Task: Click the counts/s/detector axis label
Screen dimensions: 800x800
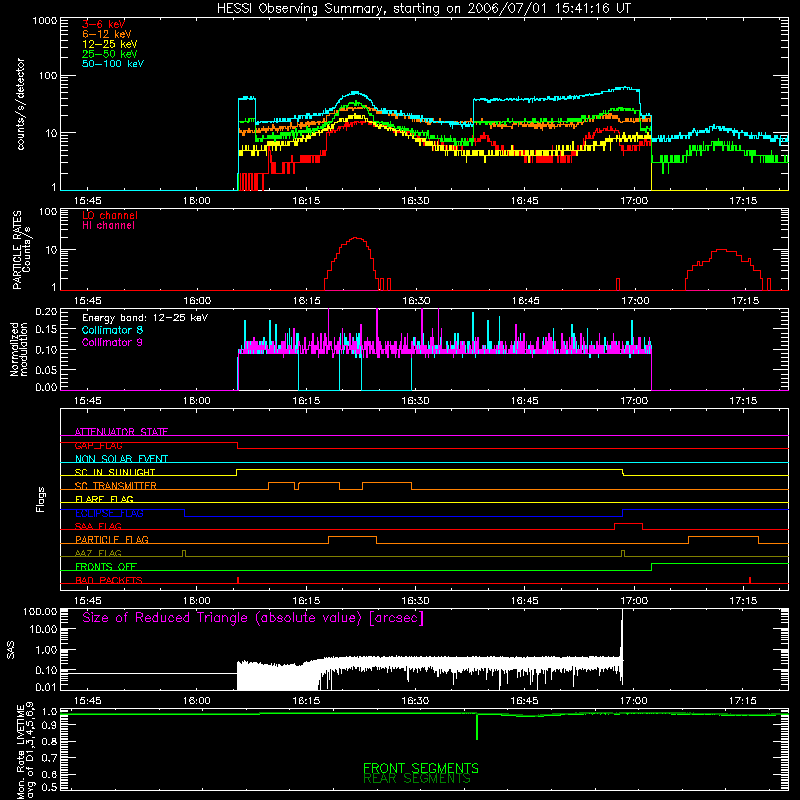Action: (x=21, y=104)
